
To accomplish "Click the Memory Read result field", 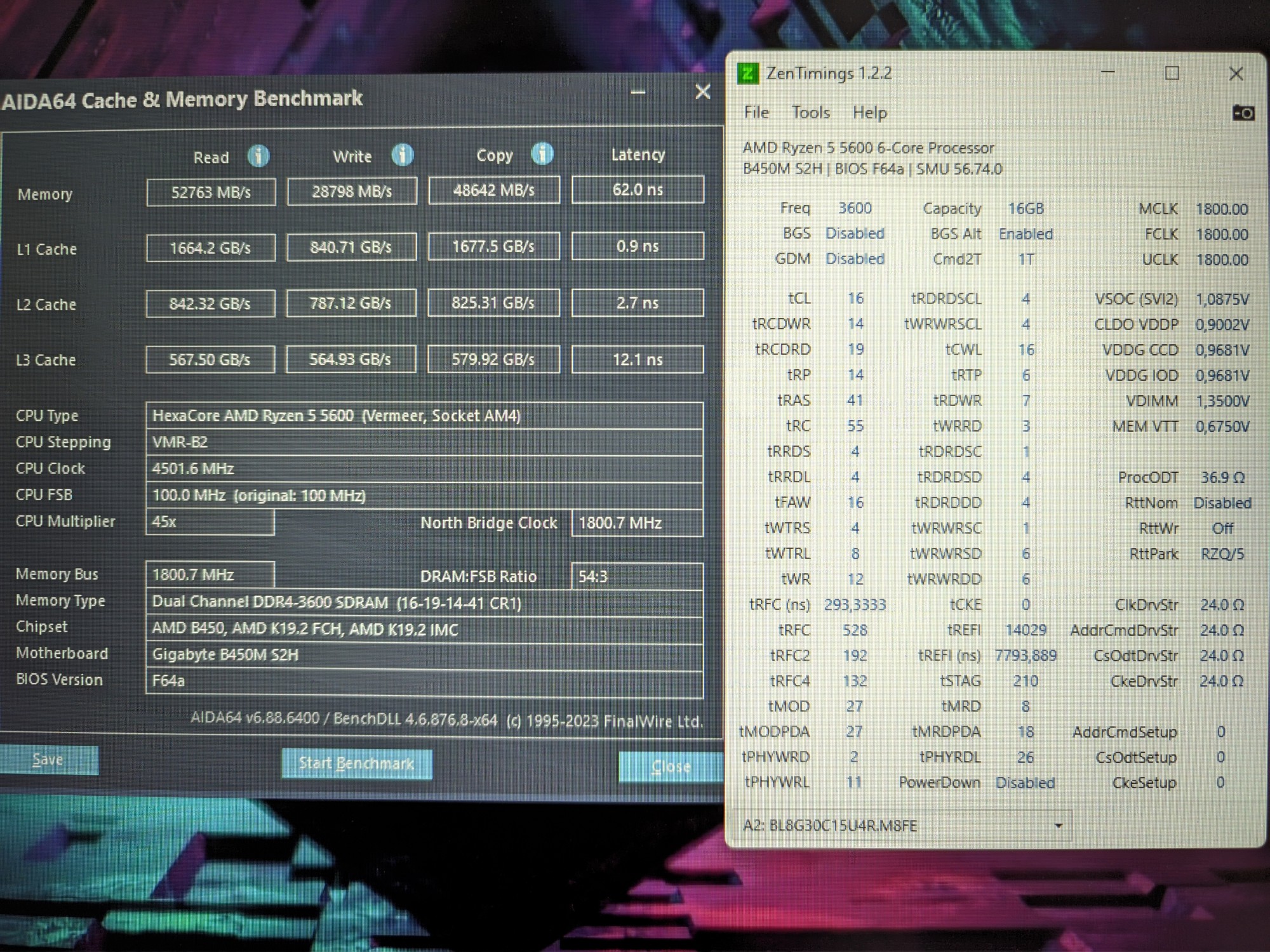I will [211, 192].
